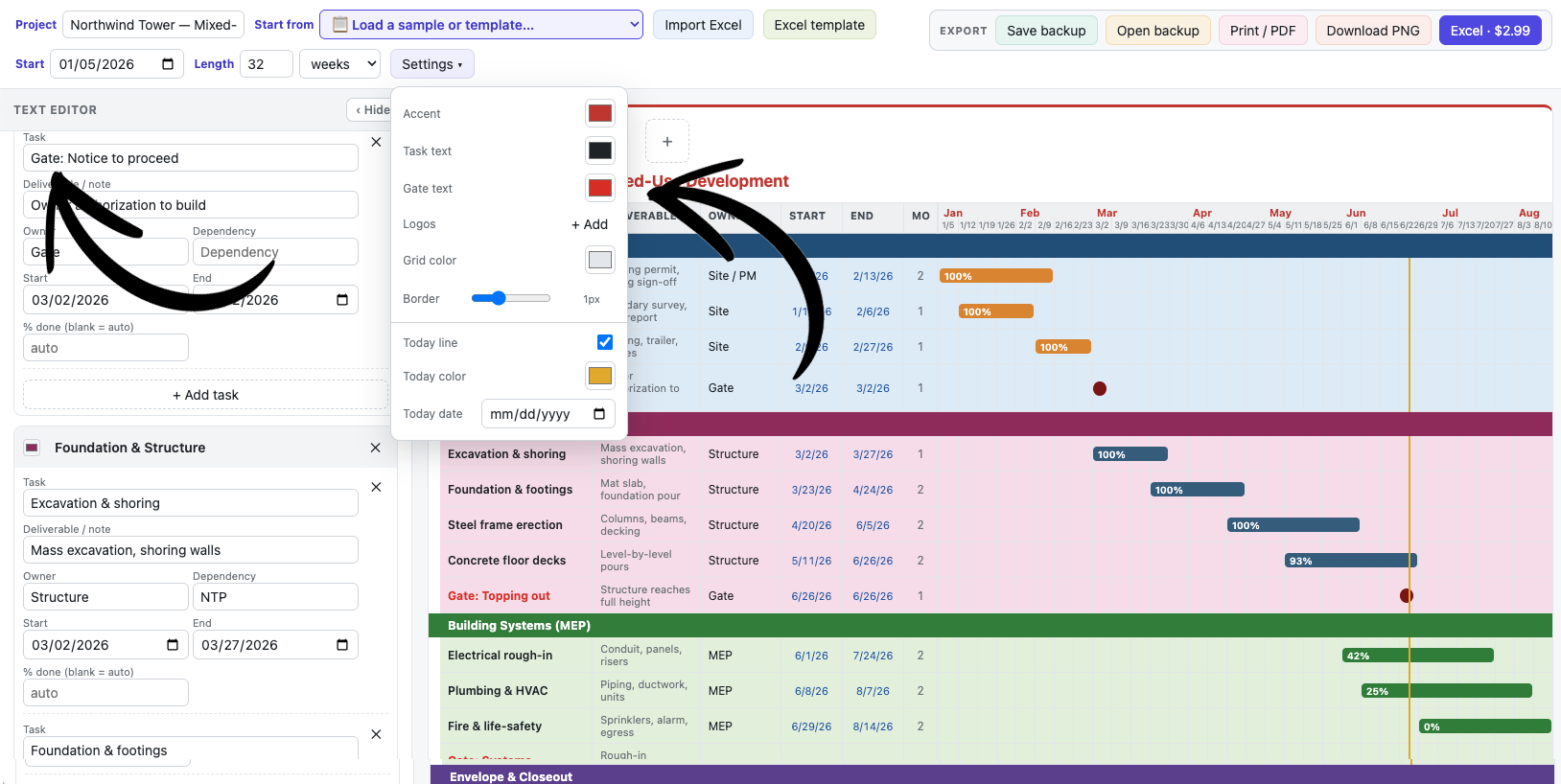The width and height of the screenshot is (1561, 784).
Task: Click the Concrete floor decks 93% bar
Action: click(1351, 561)
